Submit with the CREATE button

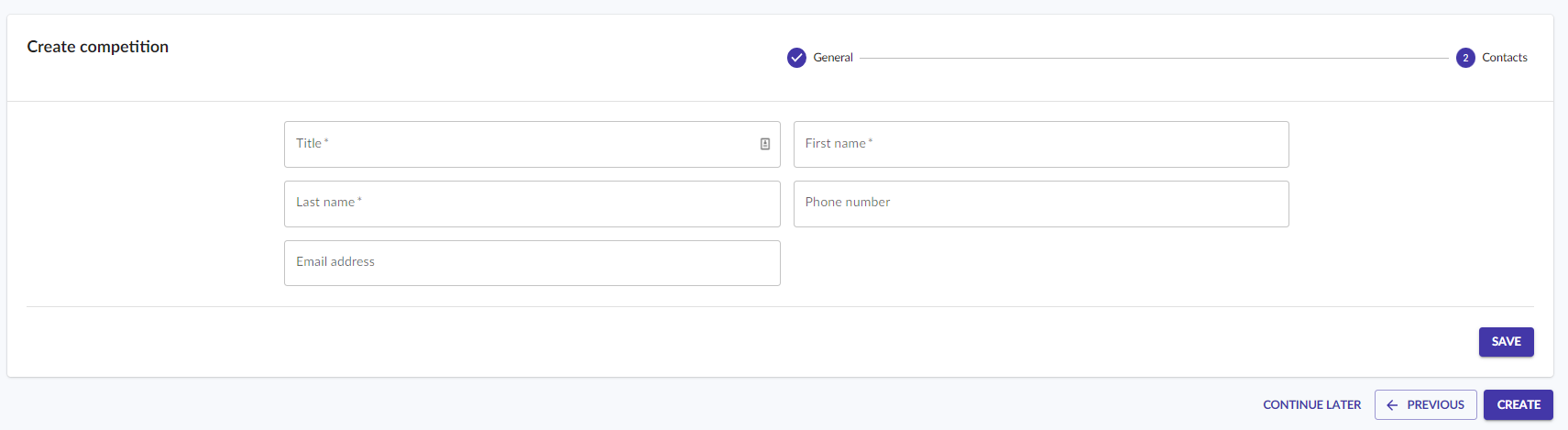1518,405
